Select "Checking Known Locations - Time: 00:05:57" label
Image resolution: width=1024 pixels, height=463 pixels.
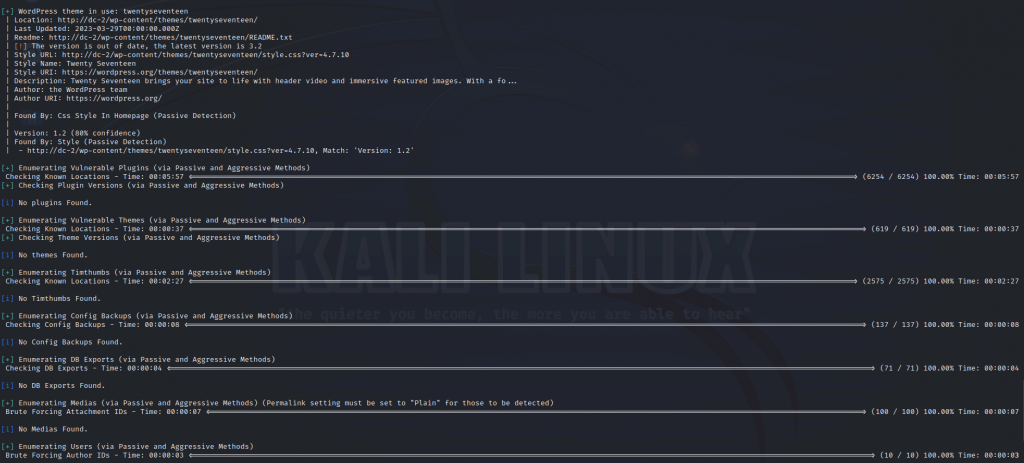[95, 177]
